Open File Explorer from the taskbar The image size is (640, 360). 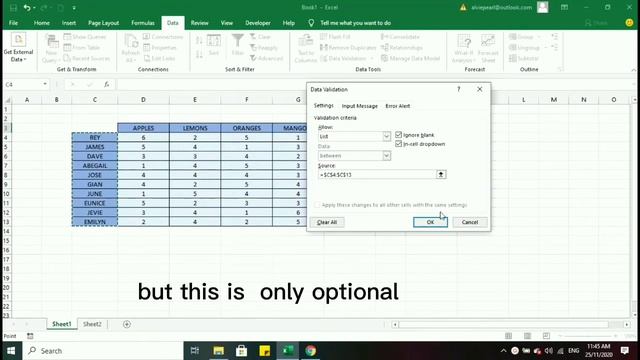point(218,351)
